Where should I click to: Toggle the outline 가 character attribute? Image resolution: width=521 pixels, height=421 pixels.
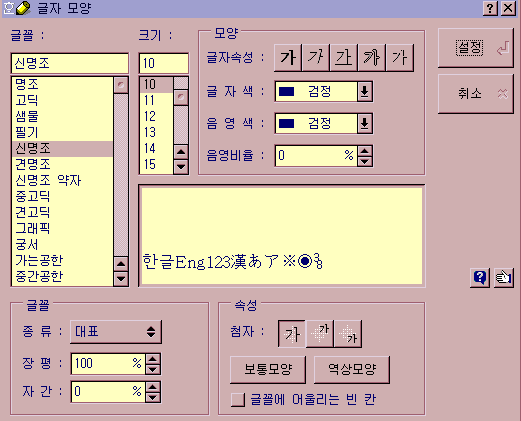372,57
